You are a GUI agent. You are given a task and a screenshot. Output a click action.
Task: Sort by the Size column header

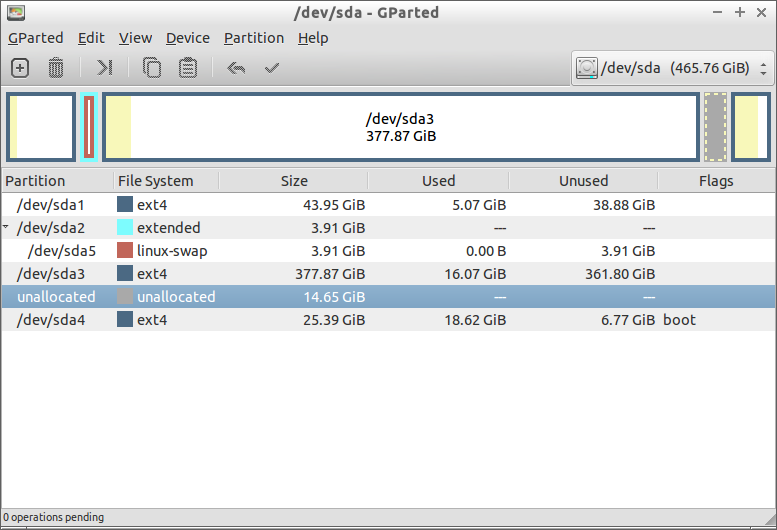[293, 181]
